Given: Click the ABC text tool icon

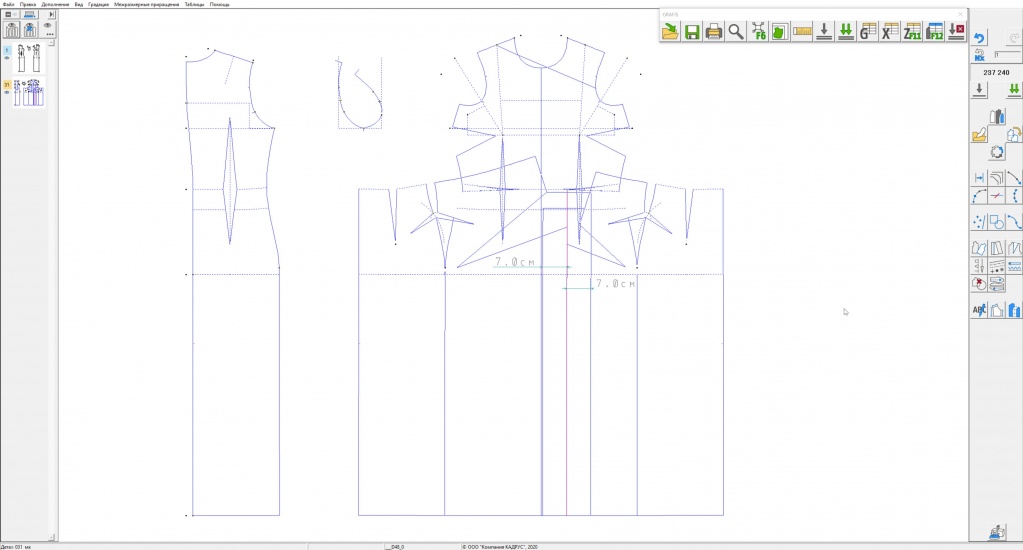Looking at the screenshot, I should 980,311.
